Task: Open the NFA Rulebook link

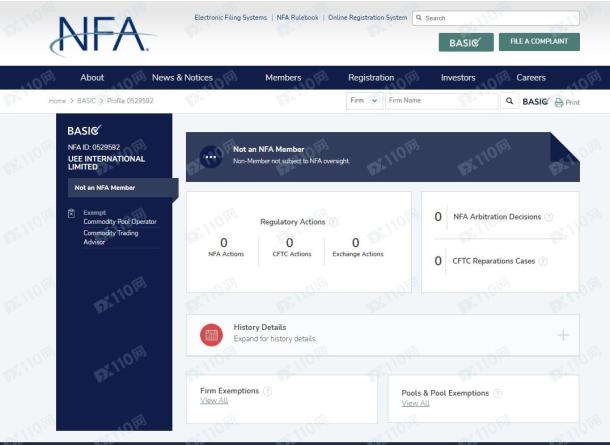Action: click(297, 18)
